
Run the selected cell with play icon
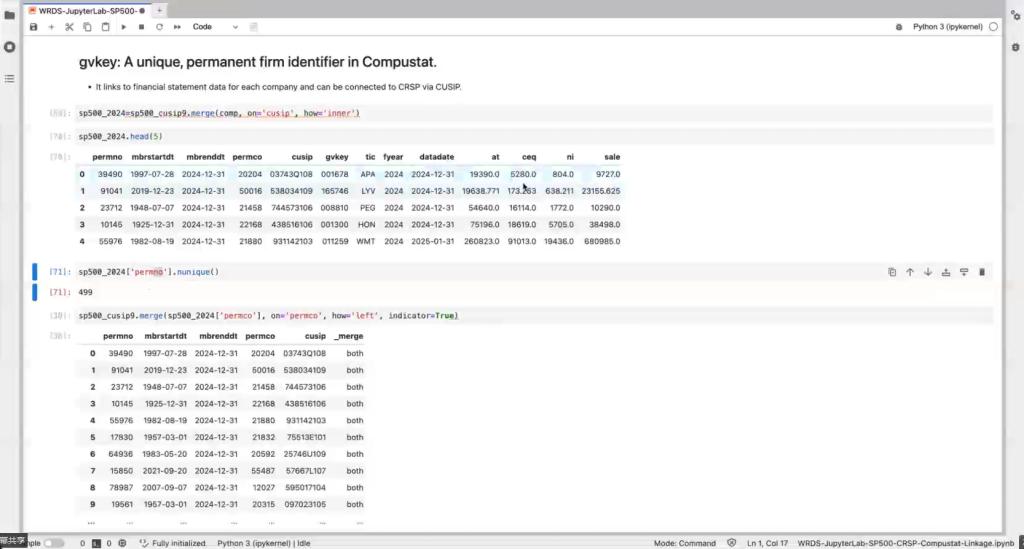click(x=124, y=27)
